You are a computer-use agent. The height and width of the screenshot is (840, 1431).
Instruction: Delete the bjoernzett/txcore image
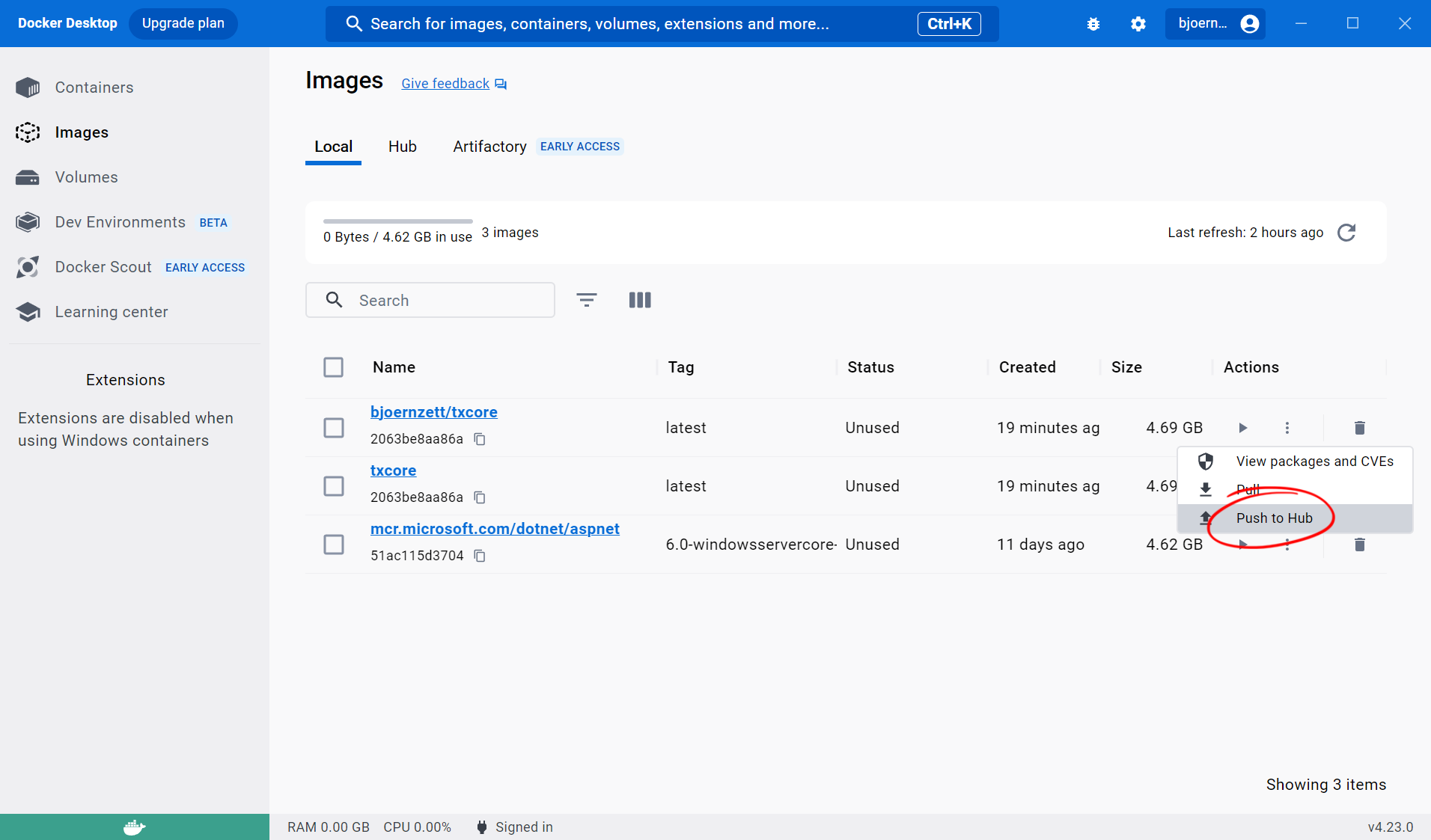tap(1360, 428)
